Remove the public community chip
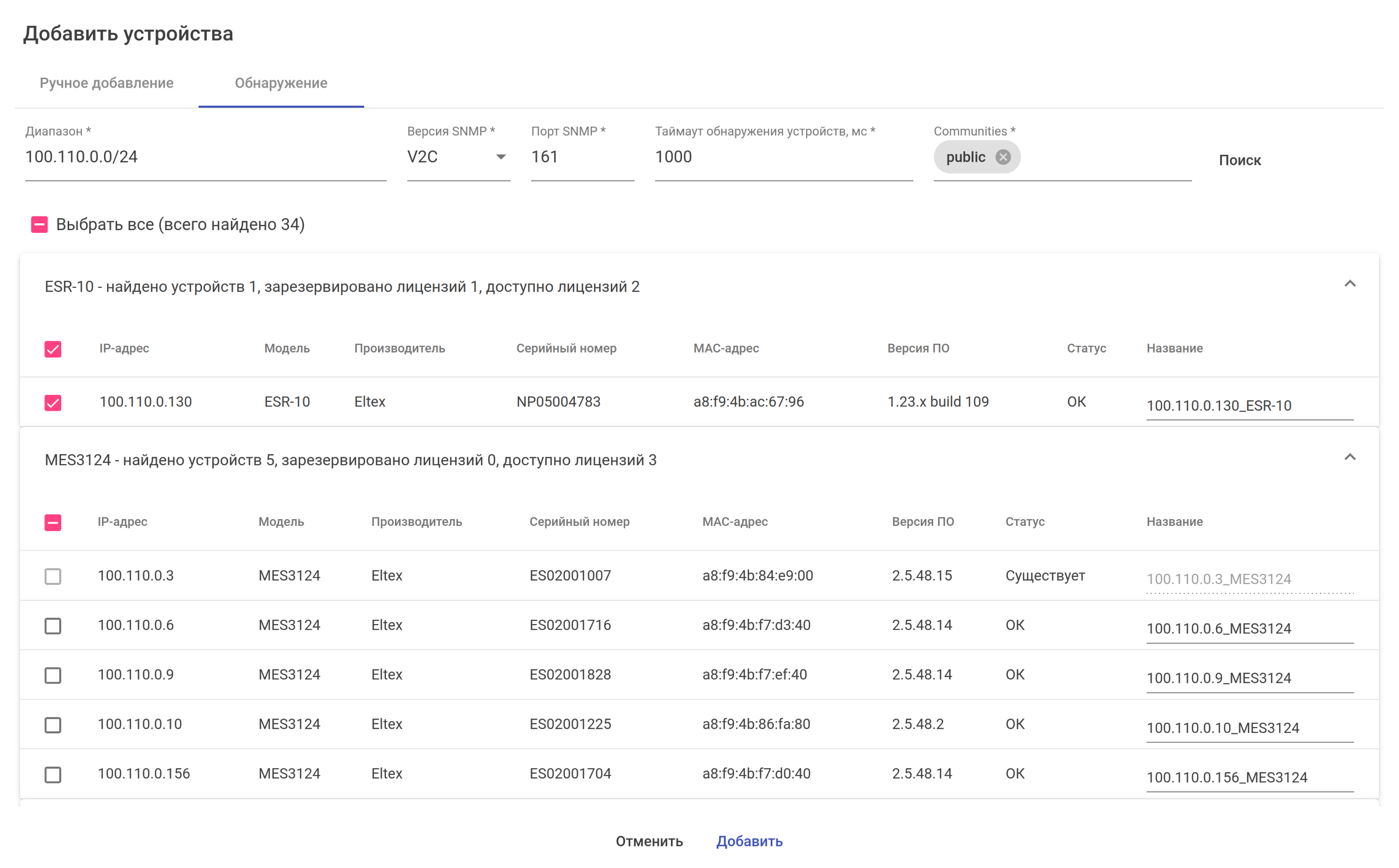 (1003, 157)
